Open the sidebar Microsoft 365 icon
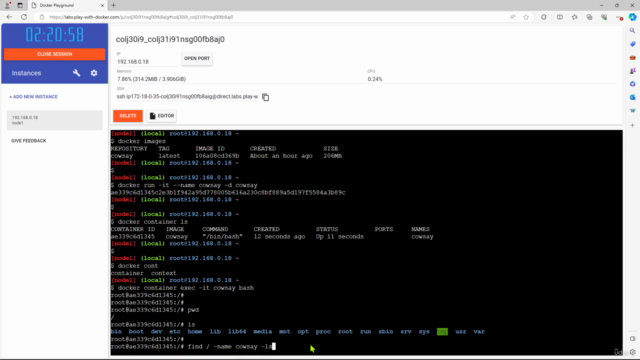Image resolution: width=640 pixels, height=360 pixels. 632,84
